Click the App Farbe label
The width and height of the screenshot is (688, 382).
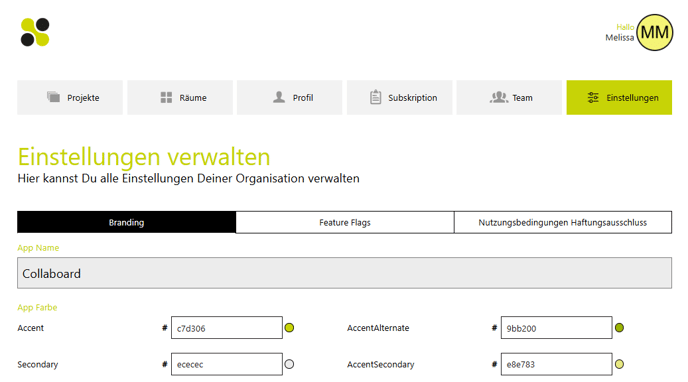37,307
